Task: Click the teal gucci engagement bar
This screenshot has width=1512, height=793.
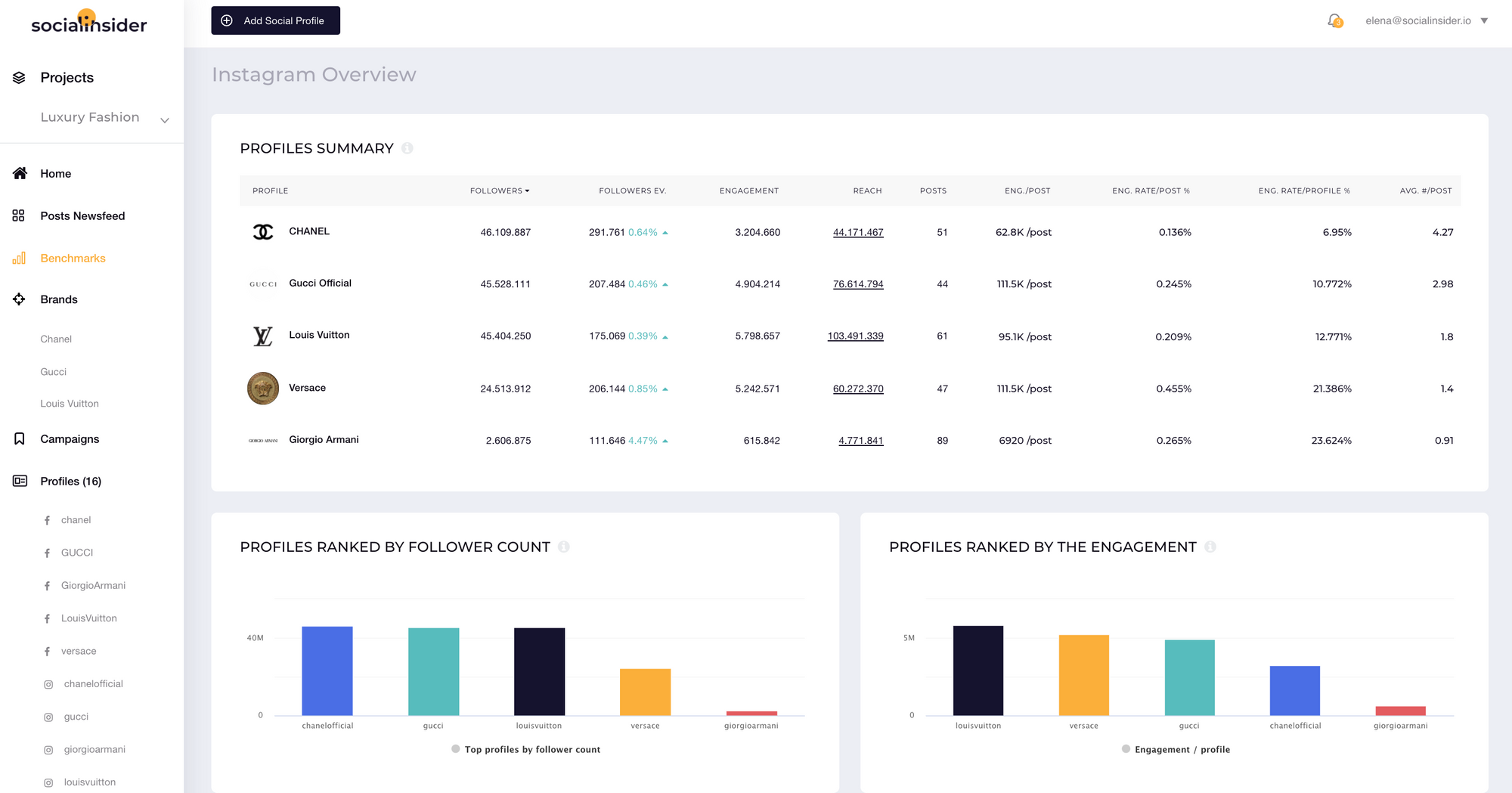Action: point(1189,677)
